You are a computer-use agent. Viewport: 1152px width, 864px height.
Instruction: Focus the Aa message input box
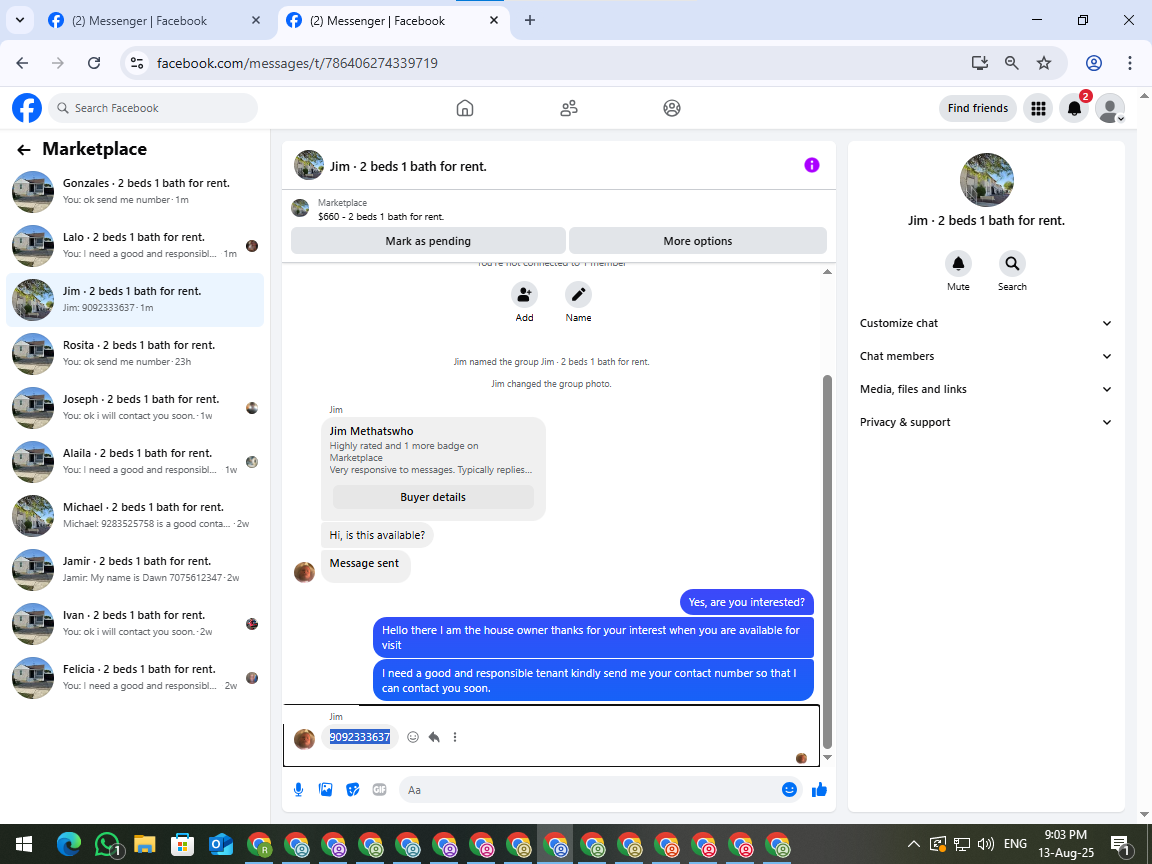[x=588, y=790]
